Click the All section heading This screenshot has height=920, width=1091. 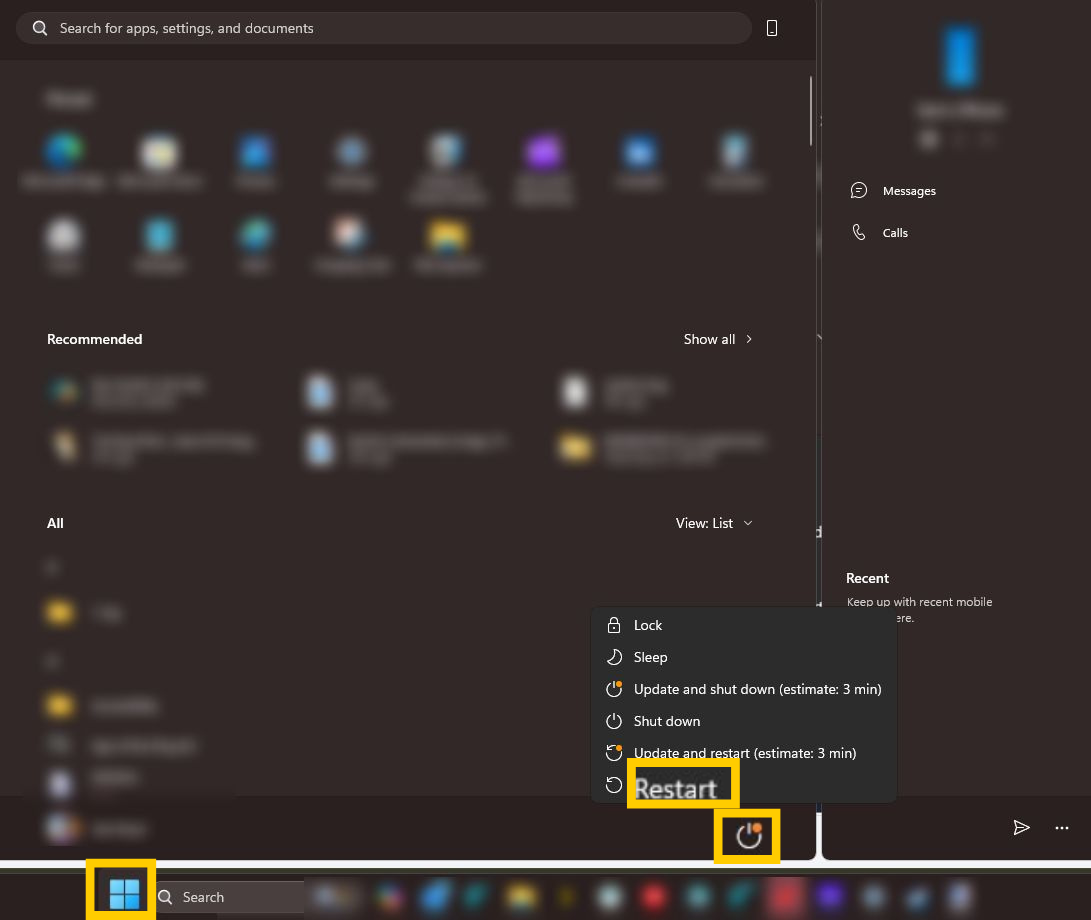55,523
